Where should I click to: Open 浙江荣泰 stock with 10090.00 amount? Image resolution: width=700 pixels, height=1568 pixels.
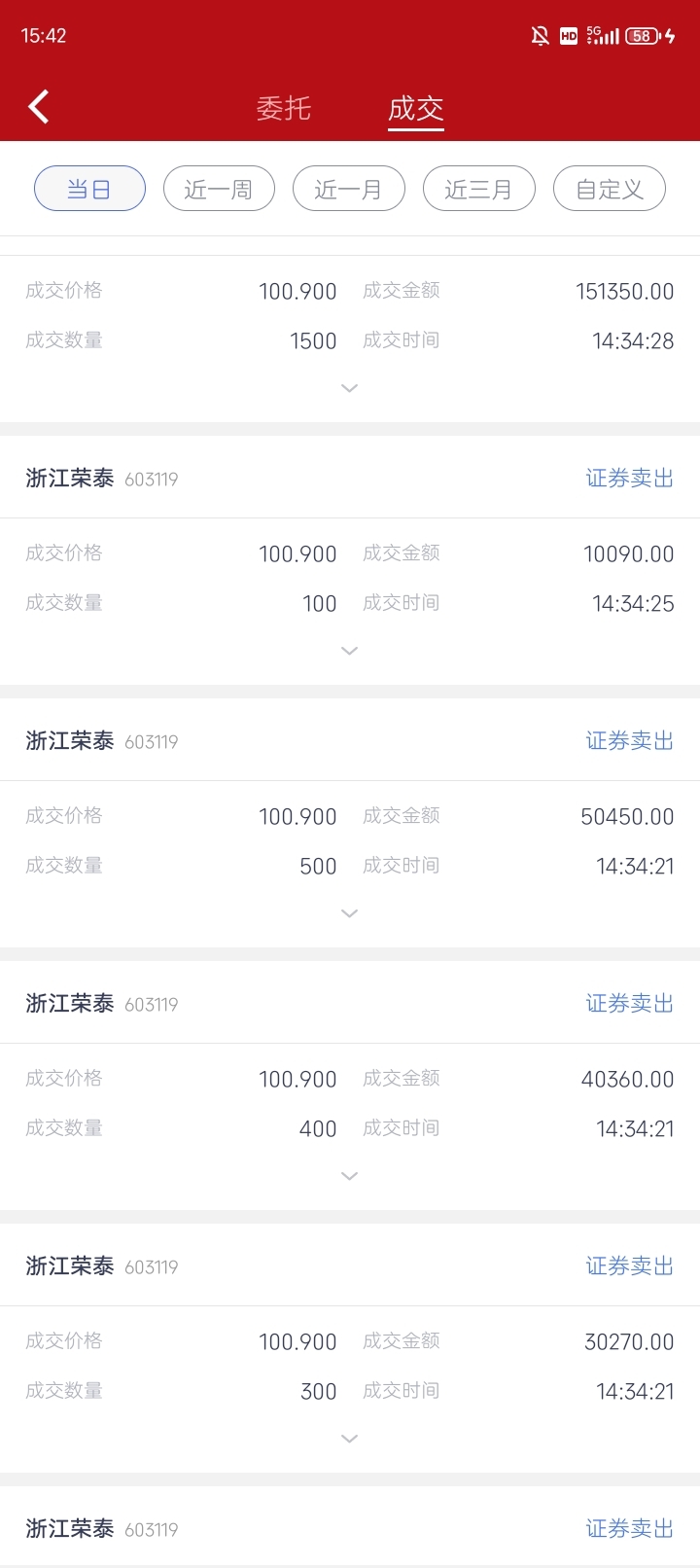click(x=70, y=478)
